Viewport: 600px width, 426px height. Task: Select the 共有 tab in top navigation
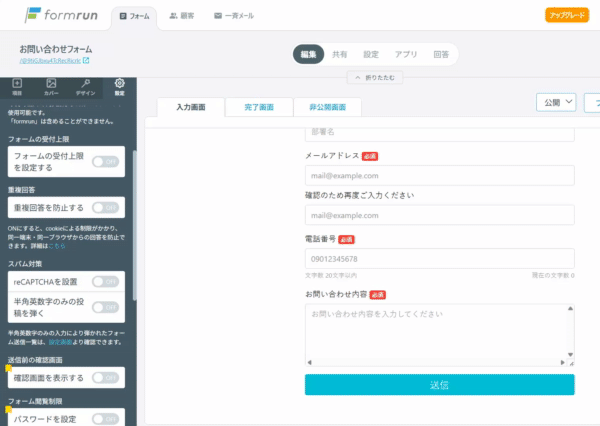pyautogui.click(x=340, y=55)
